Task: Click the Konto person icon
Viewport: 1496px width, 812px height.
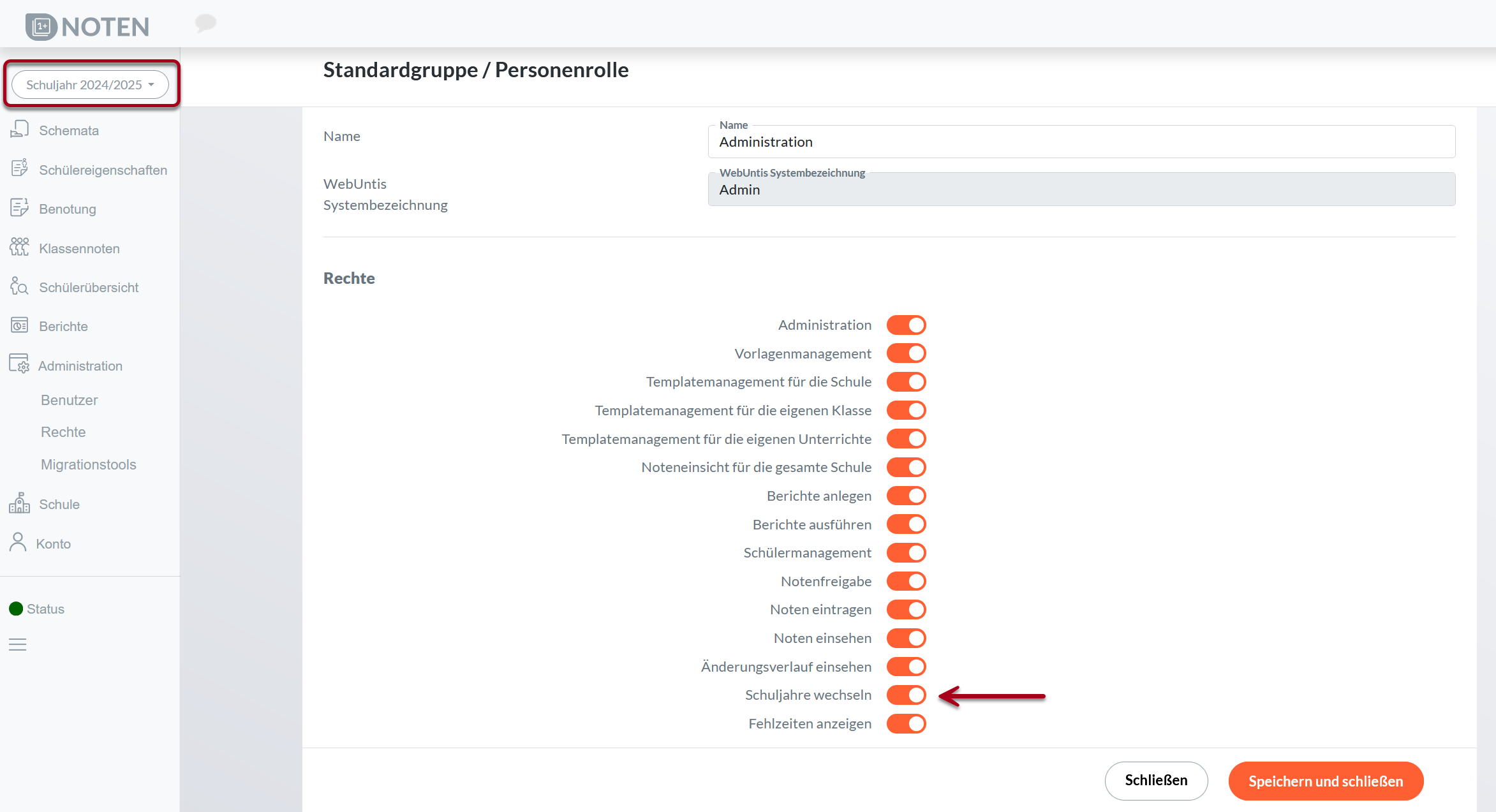Action: 18,543
